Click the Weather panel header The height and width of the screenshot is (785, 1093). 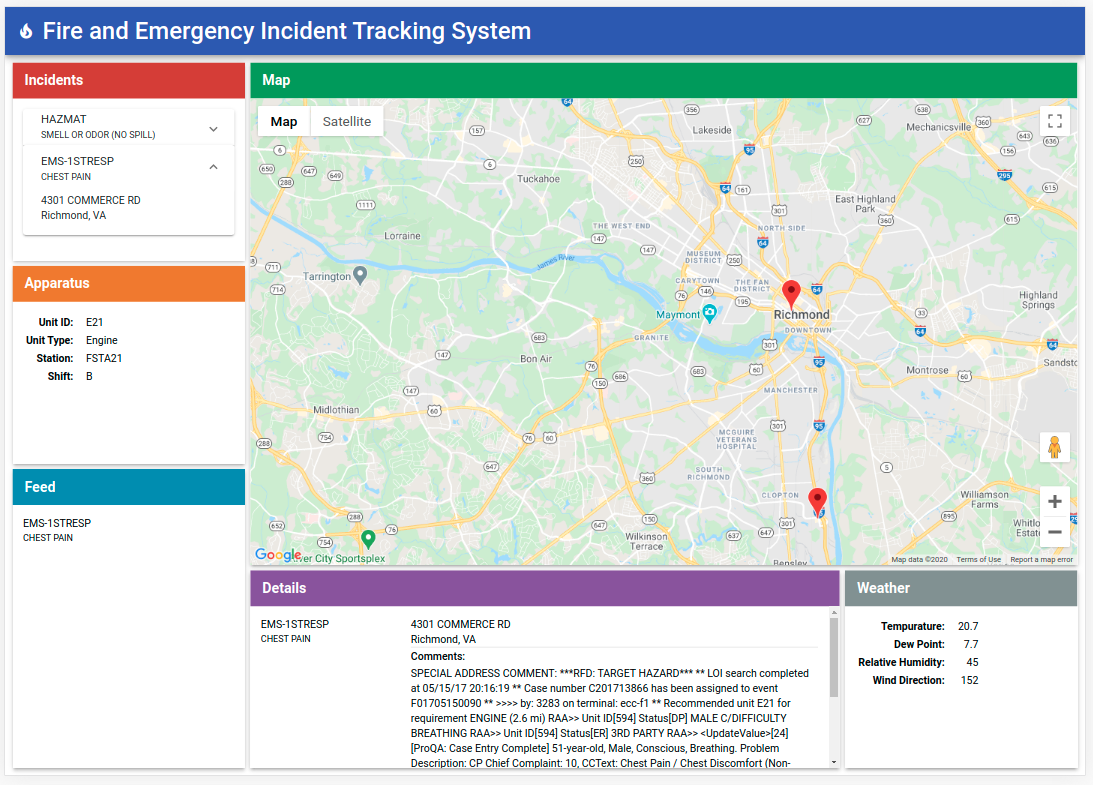961,588
